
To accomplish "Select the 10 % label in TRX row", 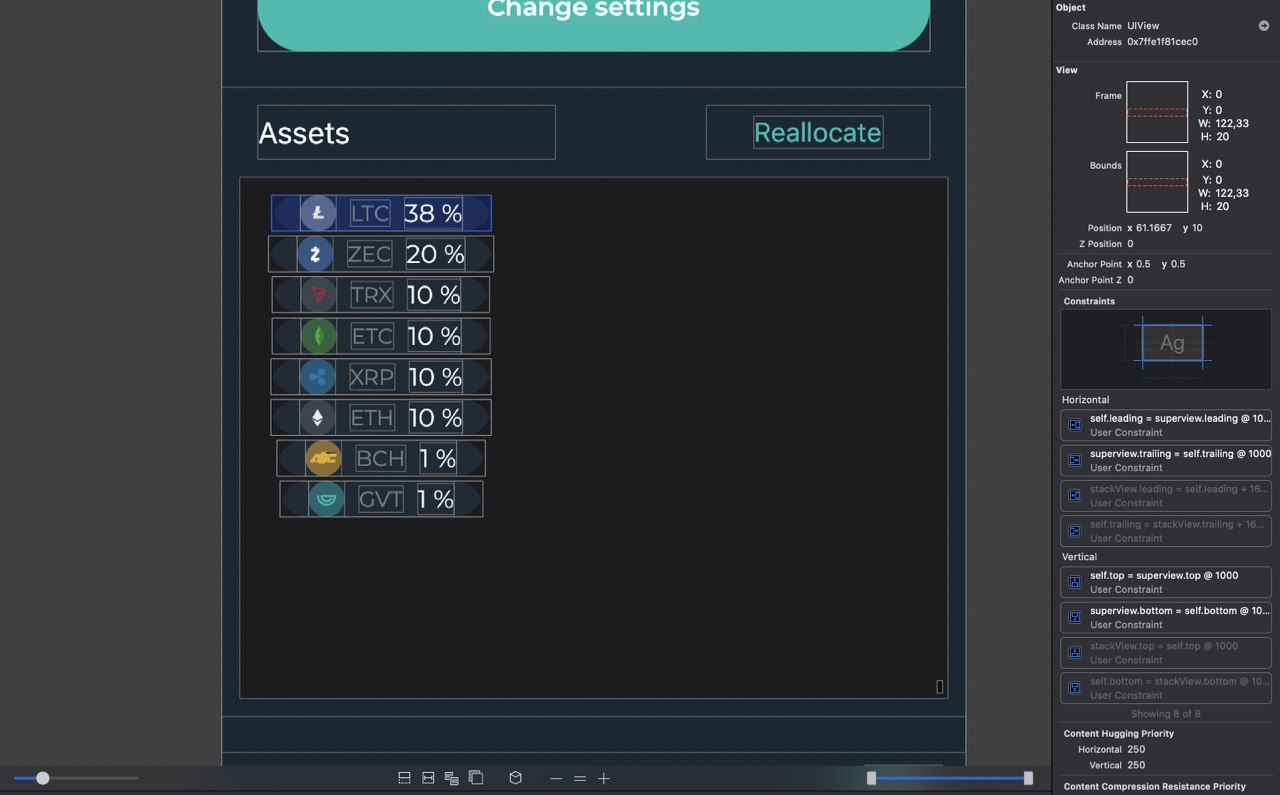I will click(434, 295).
